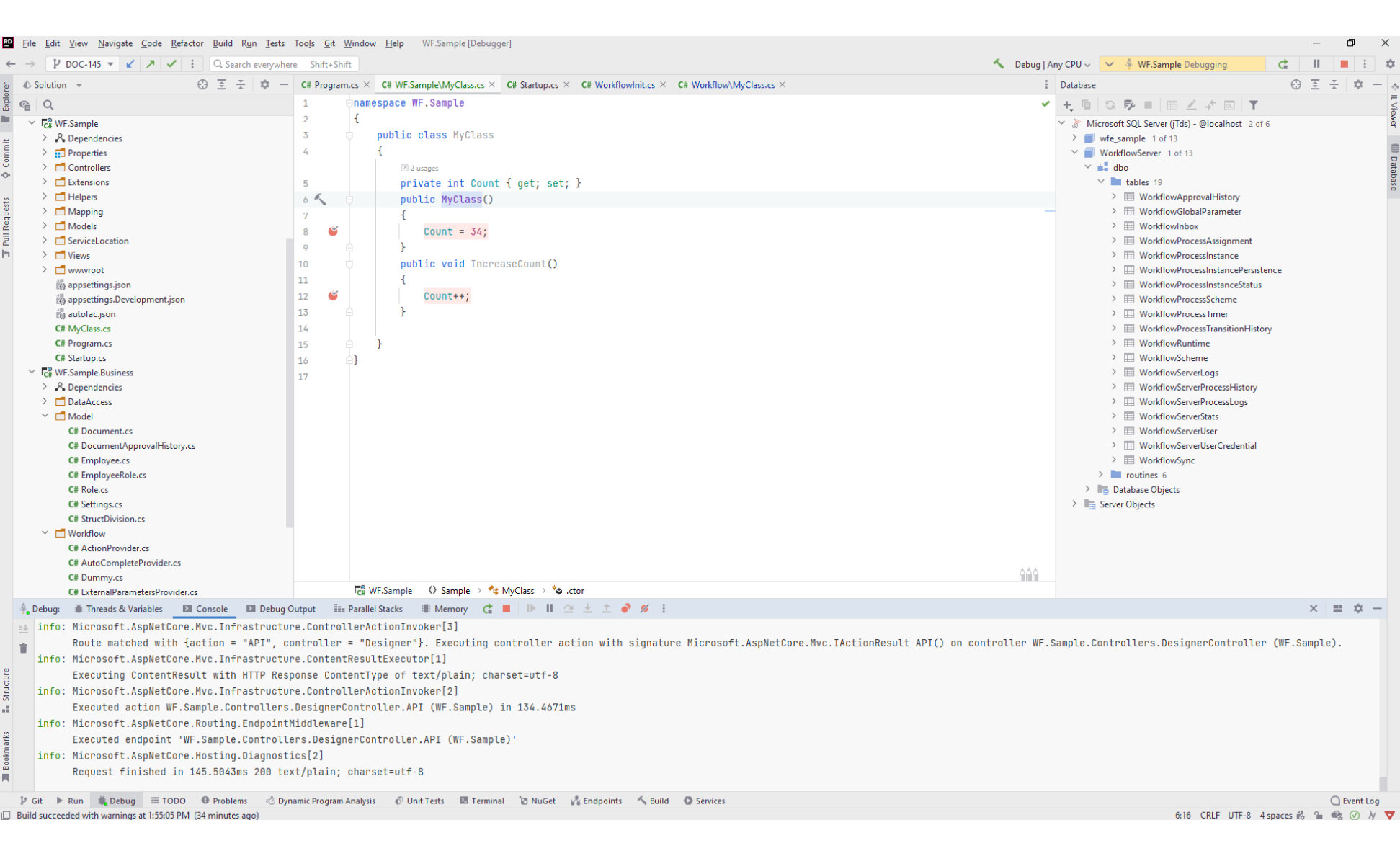Click the filter icon in Database toolbar
Image resolution: width=1400 pixels, height=856 pixels.
[1254, 105]
